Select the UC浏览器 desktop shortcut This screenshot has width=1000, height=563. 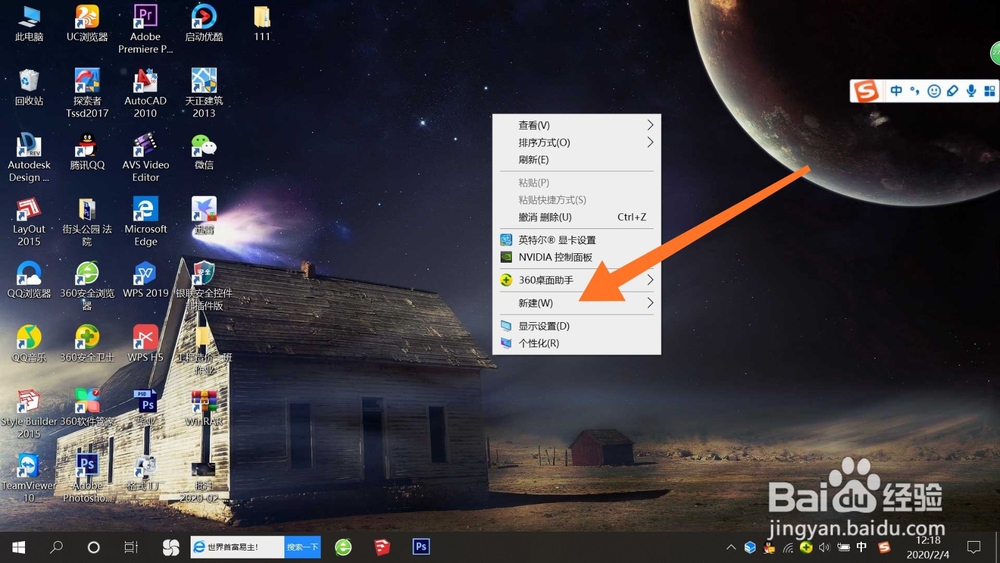(x=87, y=23)
